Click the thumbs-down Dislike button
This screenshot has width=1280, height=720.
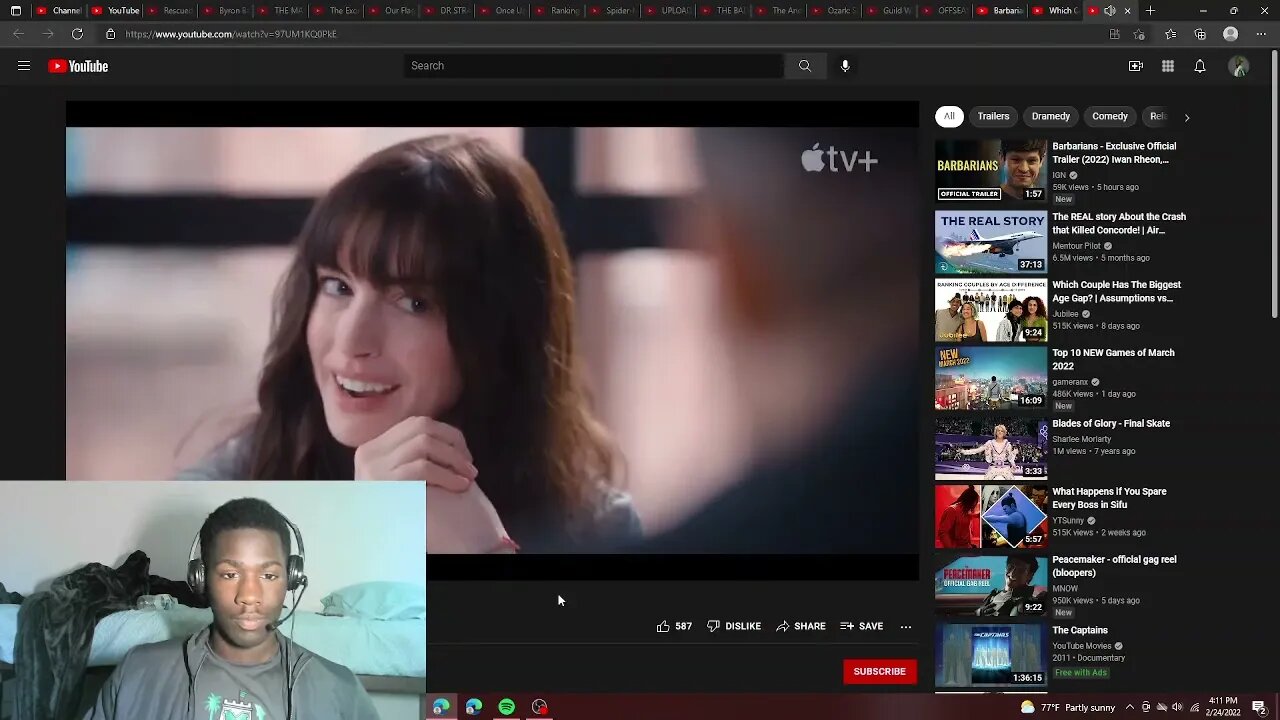tap(734, 626)
